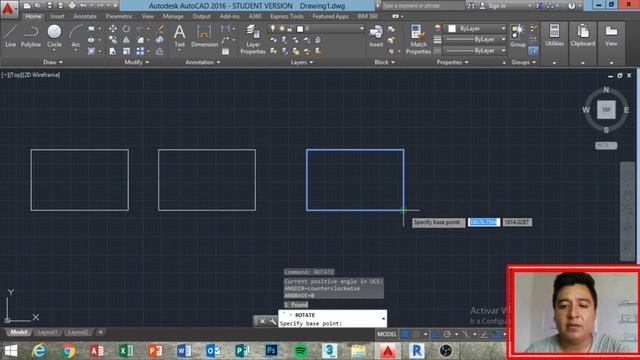This screenshot has width=640, height=360.
Task: Toggle snap mode in the status bar
Action: pyautogui.click(x=416, y=334)
